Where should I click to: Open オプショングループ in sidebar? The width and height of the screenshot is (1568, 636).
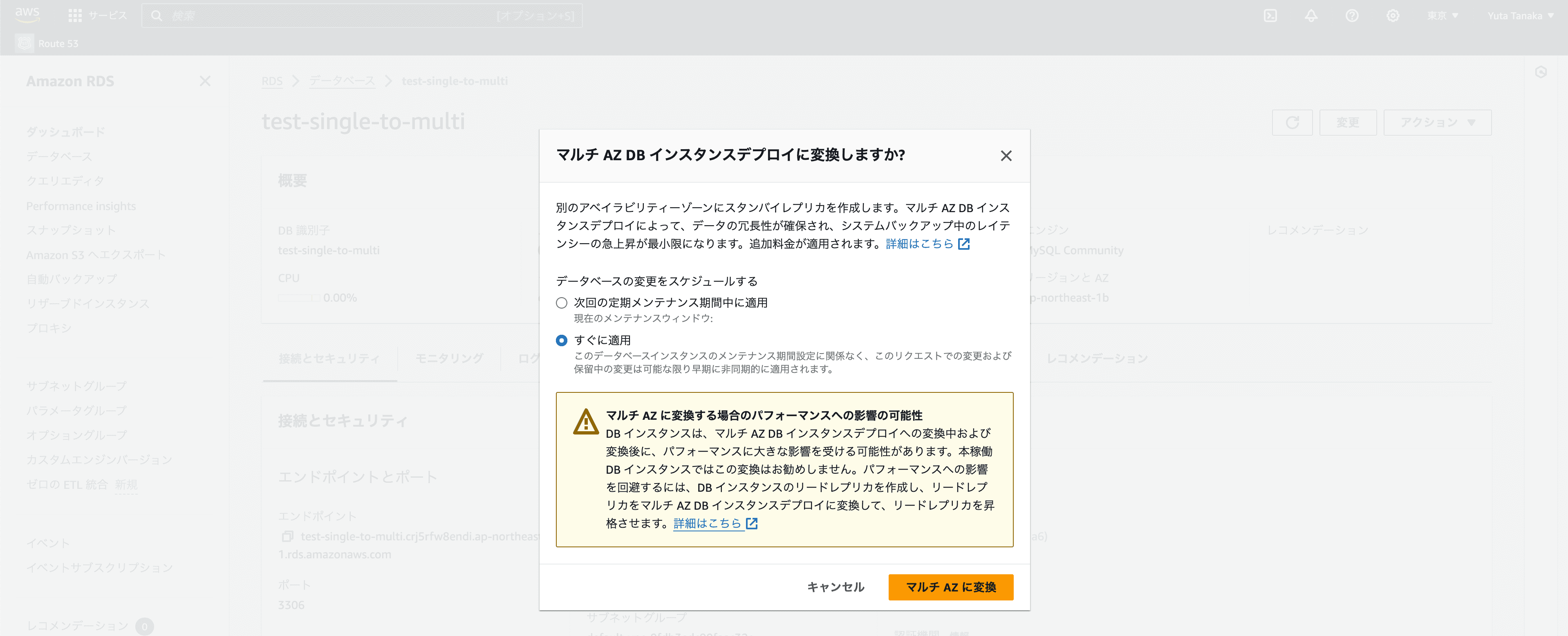pos(77,436)
